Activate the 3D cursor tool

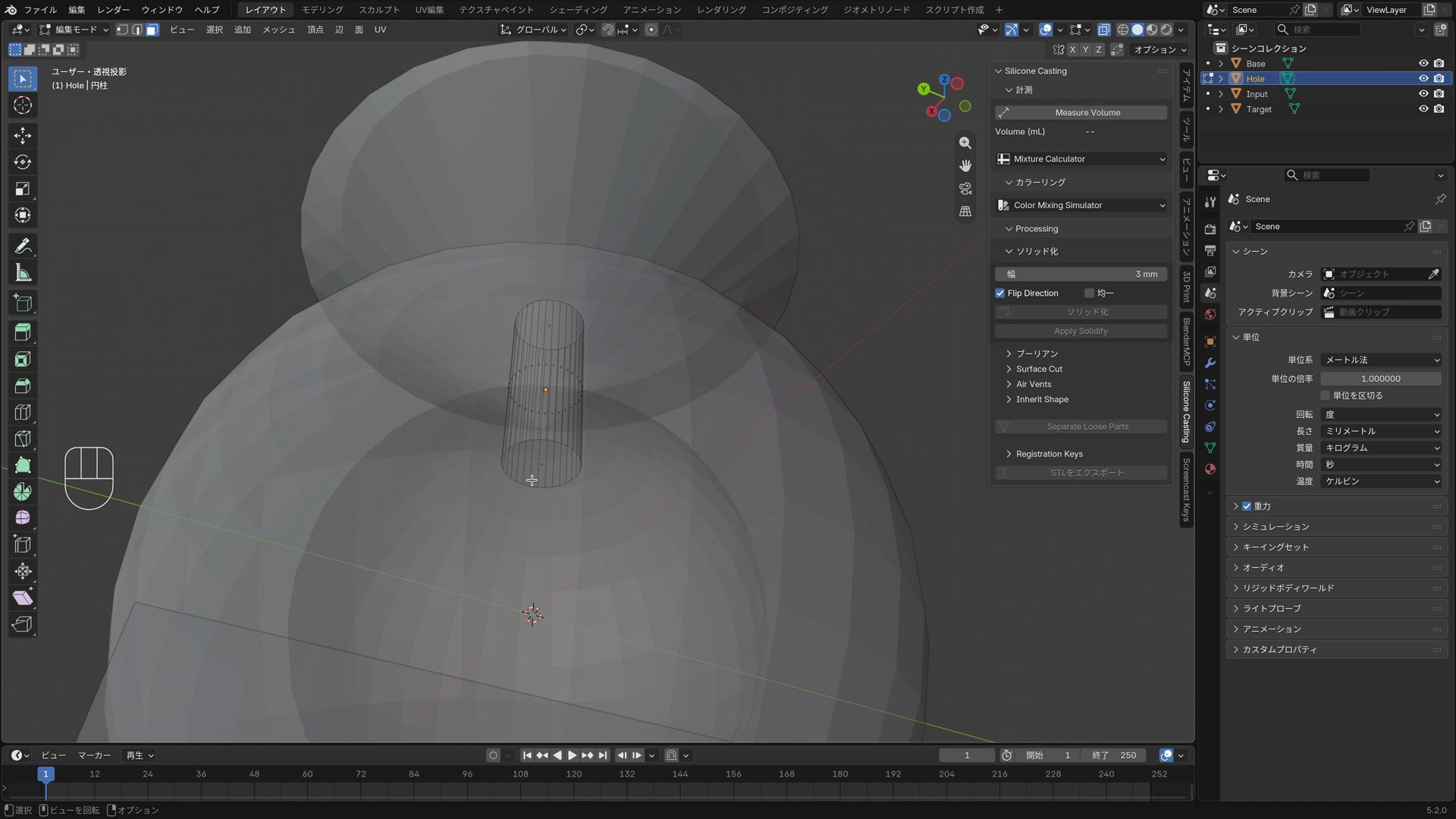[x=23, y=105]
